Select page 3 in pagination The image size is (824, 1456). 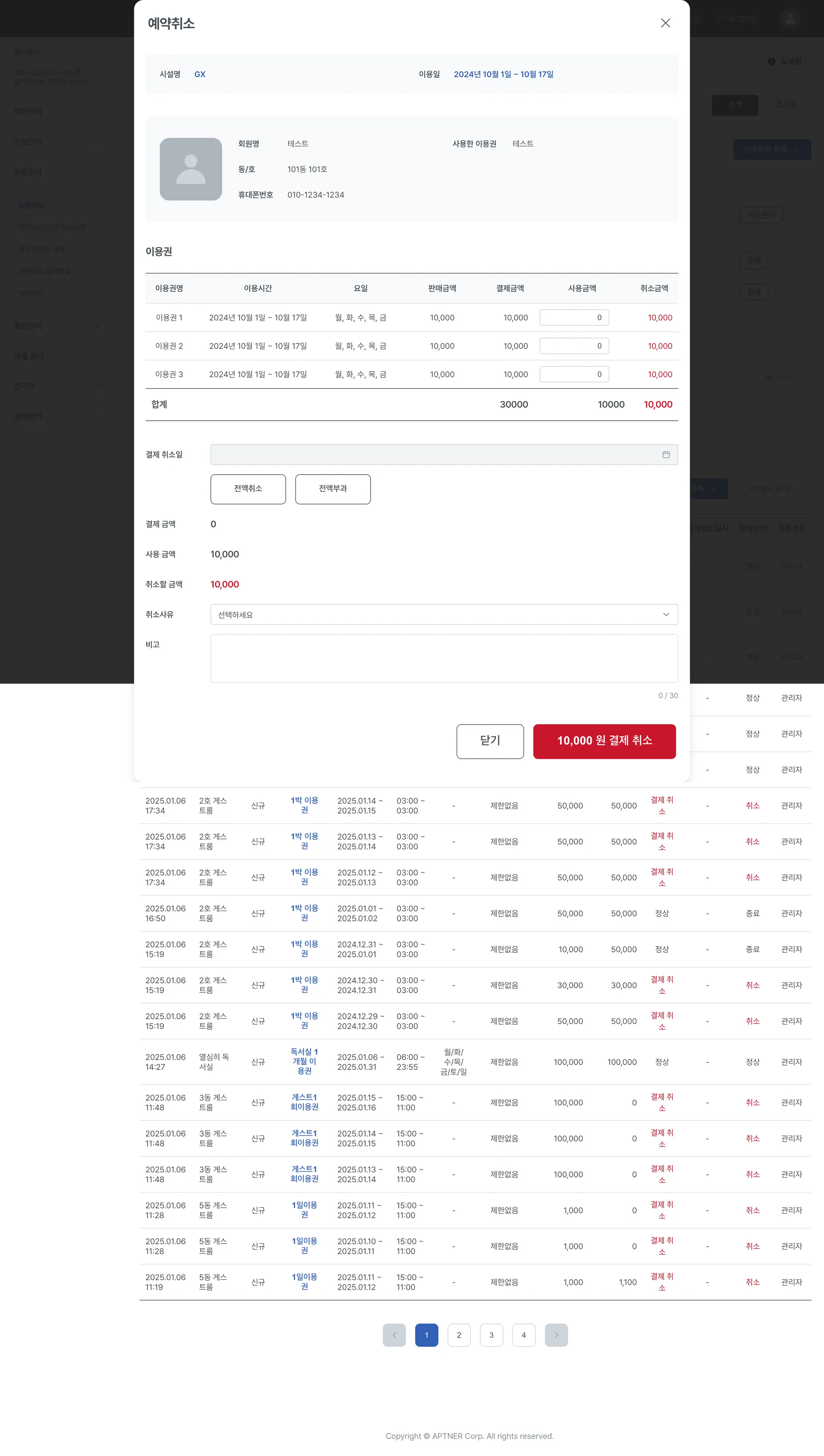[x=491, y=1335]
